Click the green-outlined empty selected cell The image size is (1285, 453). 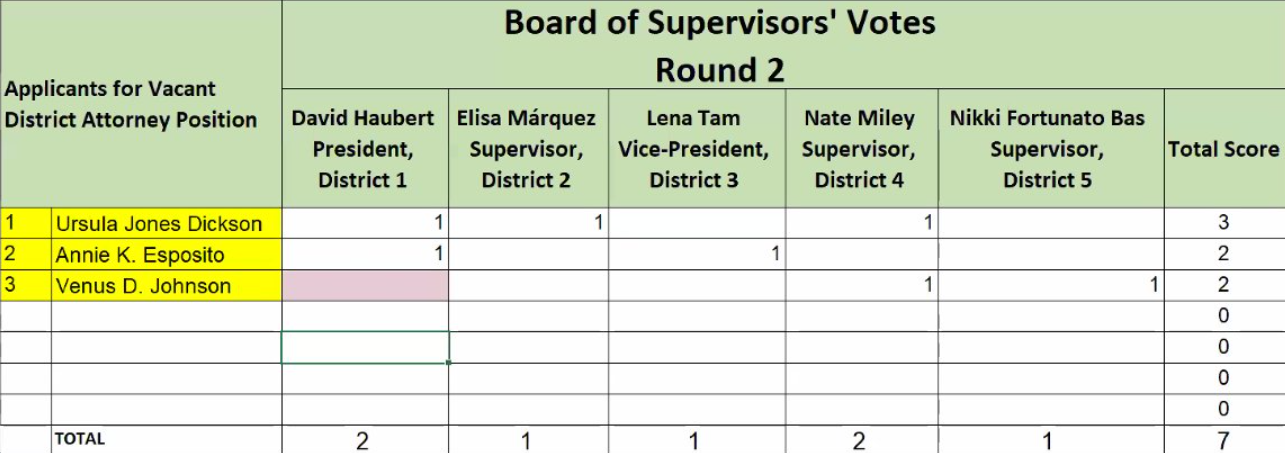[x=365, y=347]
